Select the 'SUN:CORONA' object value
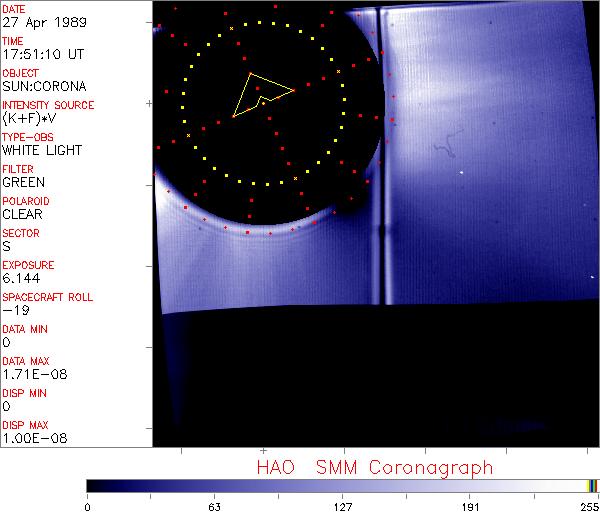This screenshot has height=512, width=600. coord(38,86)
